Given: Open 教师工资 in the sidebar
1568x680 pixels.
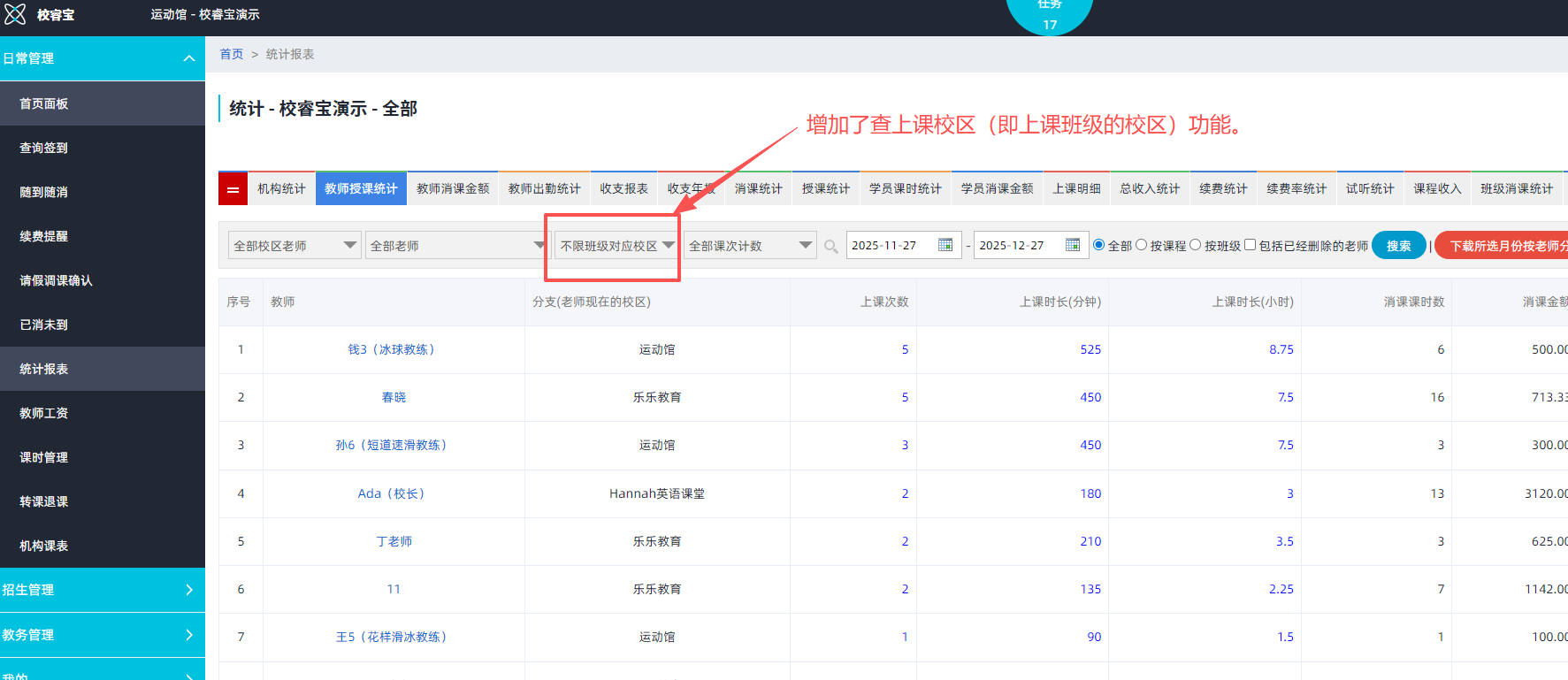Looking at the screenshot, I should pos(44,413).
